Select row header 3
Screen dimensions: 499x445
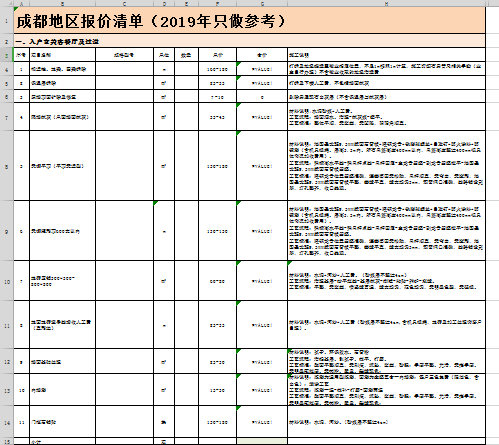pyautogui.click(x=7, y=55)
